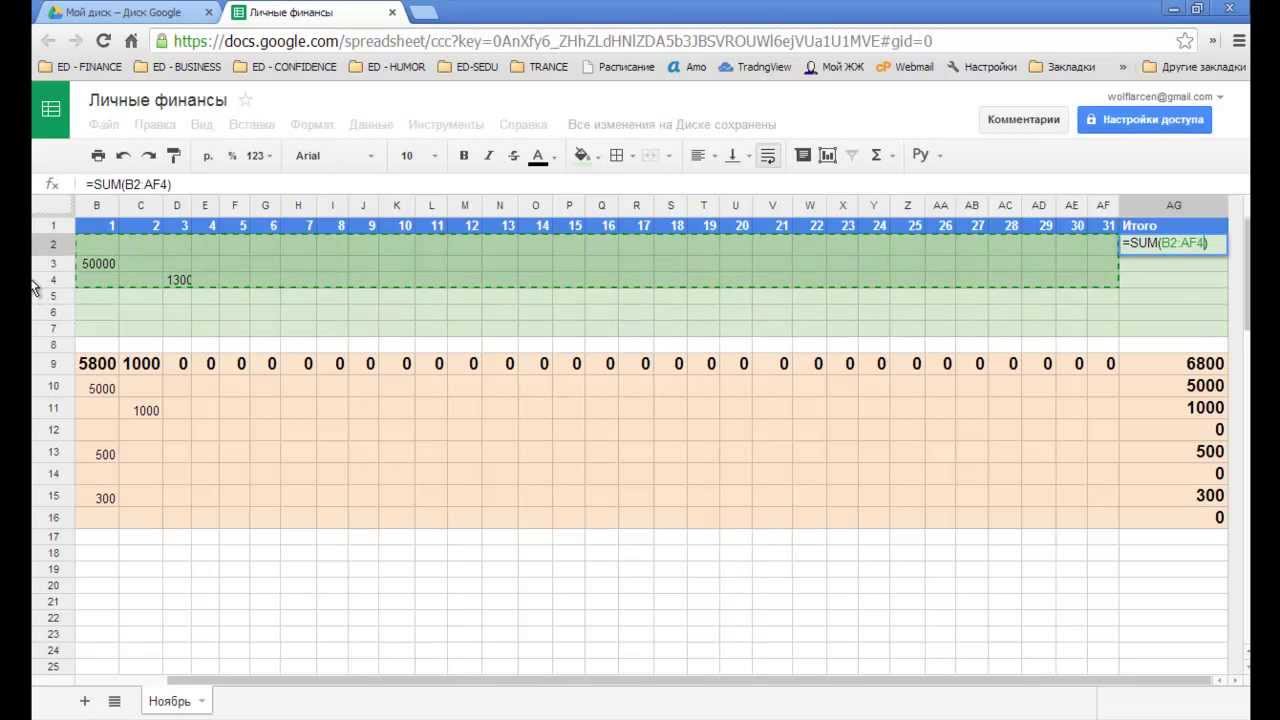Open the Справка menu
Image resolution: width=1280 pixels, height=720 pixels.
click(x=523, y=125)
